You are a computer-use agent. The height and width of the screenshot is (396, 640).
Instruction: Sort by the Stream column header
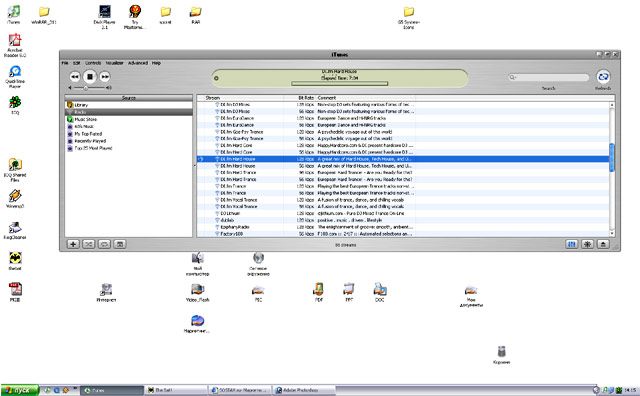[x=244, y=98]
